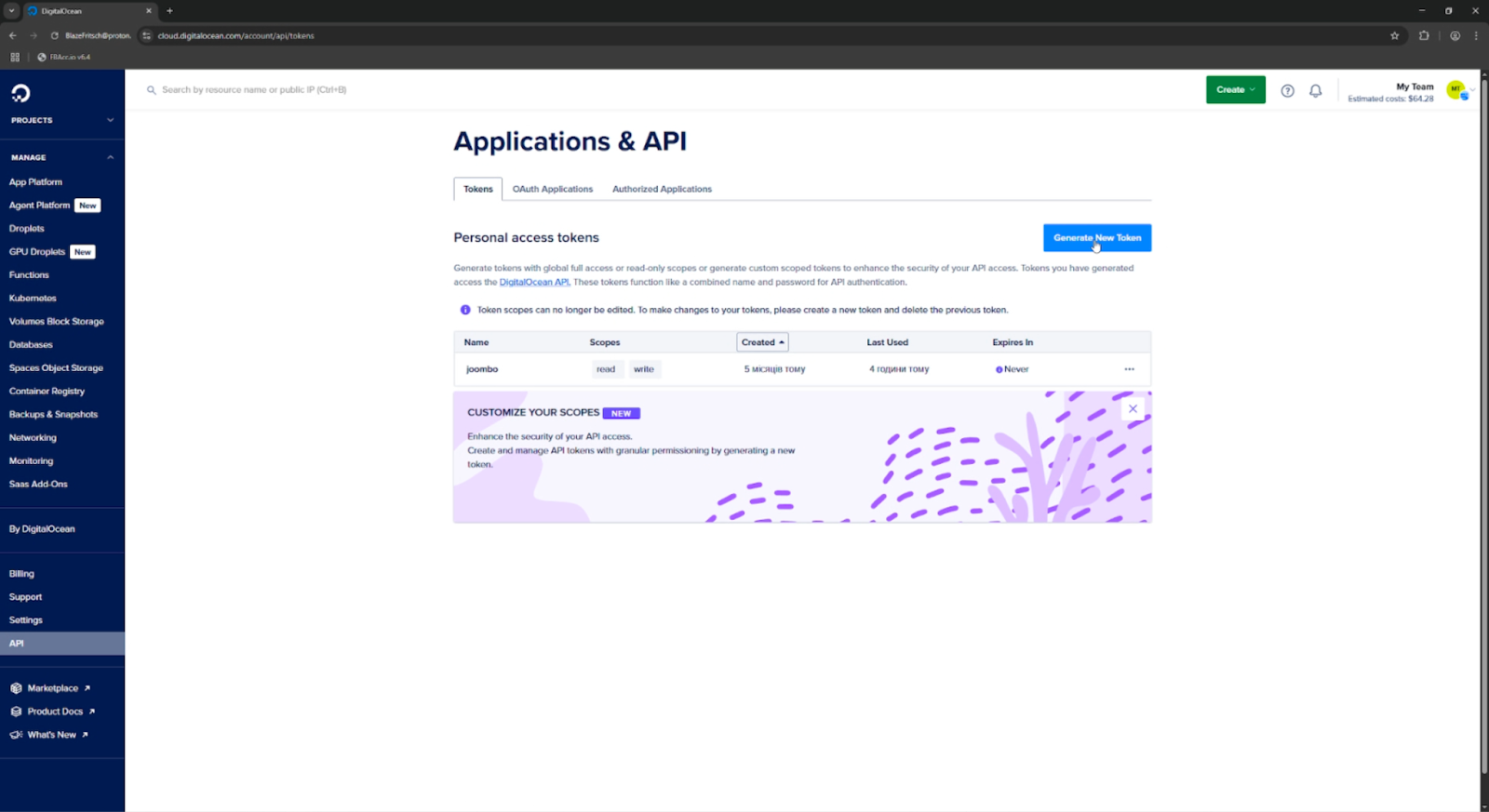The image size is (1489, 812).
Task: Open Agent Platform in sidebar
Action: coord(39,206)
